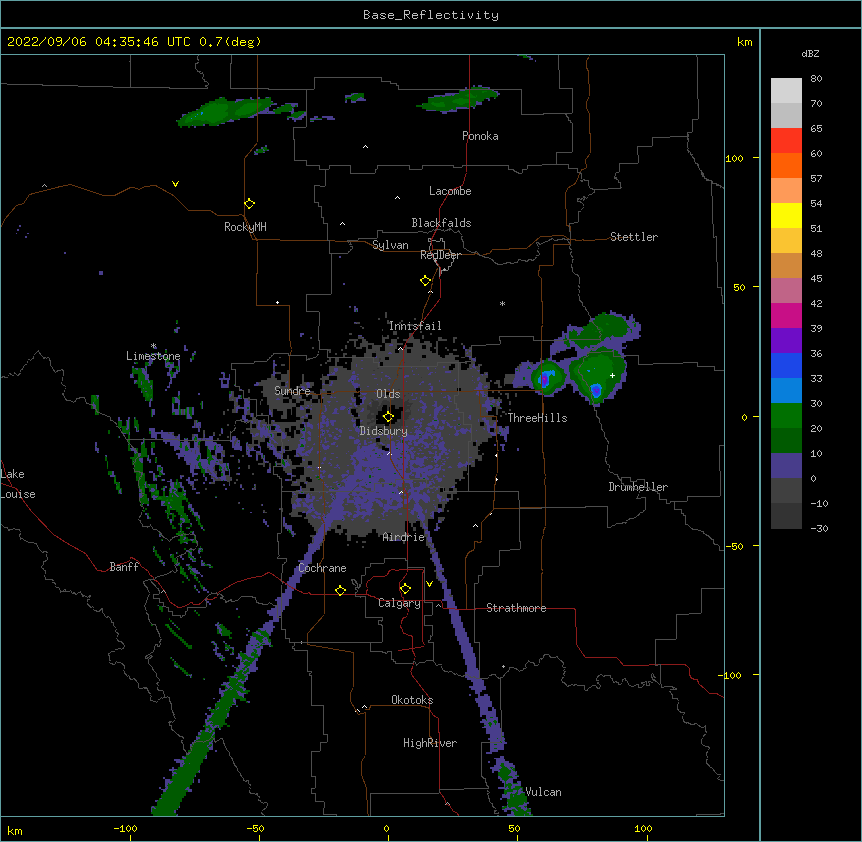Pick the violet 36-39 dBZ legend swatch
The image size is (862, 842).
[x=786, y=341]
